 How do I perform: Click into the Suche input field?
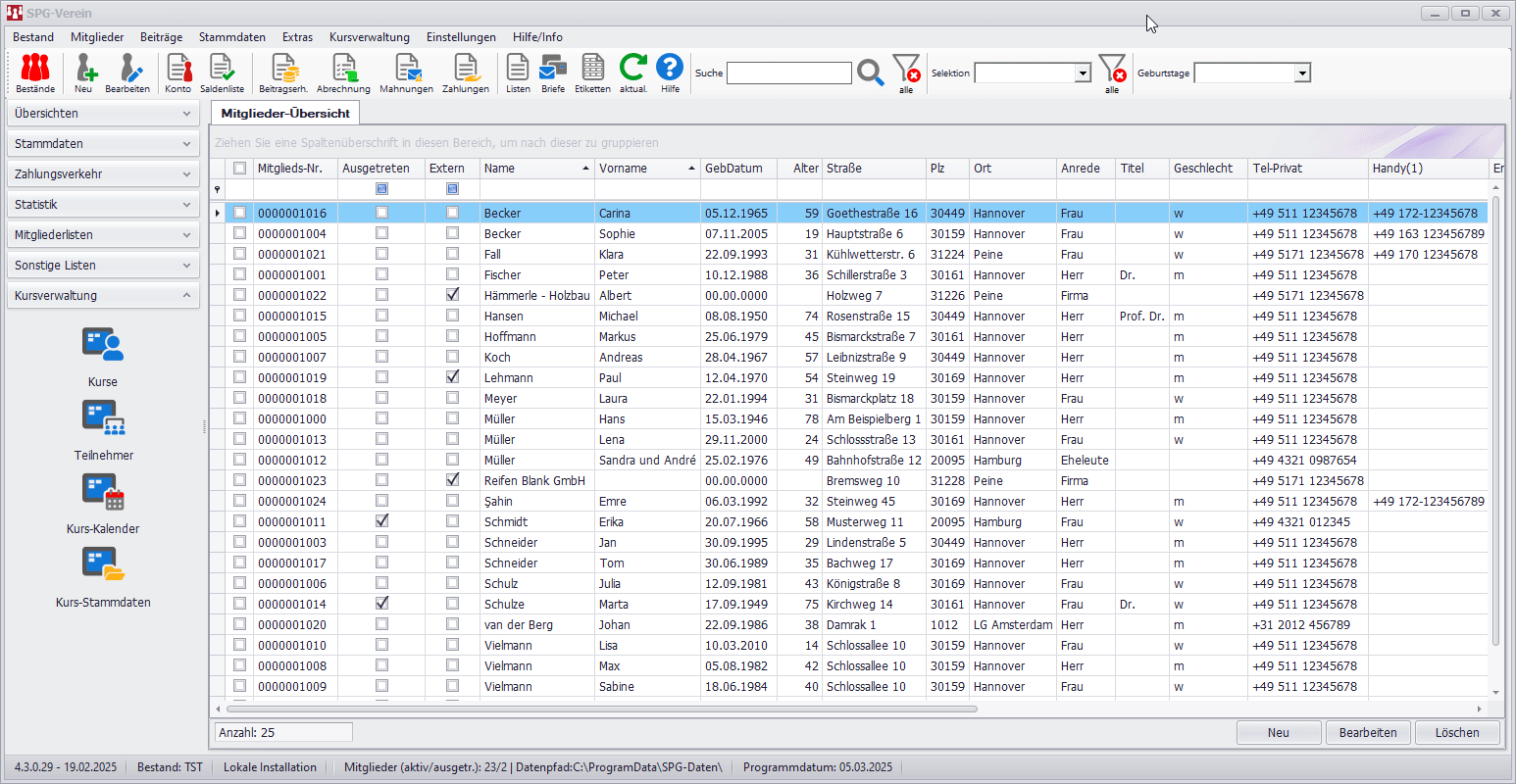point(789,73)
